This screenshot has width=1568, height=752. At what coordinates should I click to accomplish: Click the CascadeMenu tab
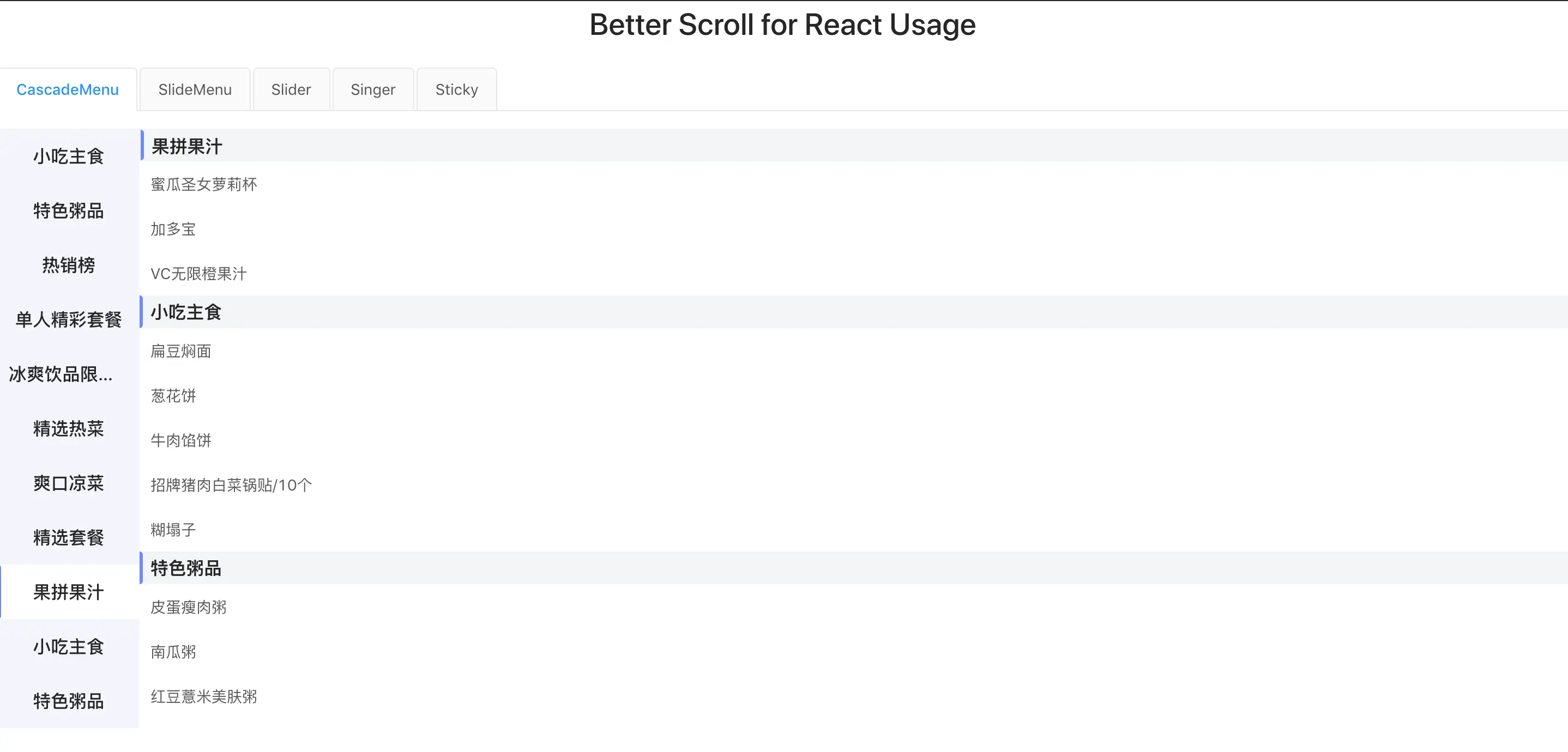pyautogui.click(x=68, y=89)
